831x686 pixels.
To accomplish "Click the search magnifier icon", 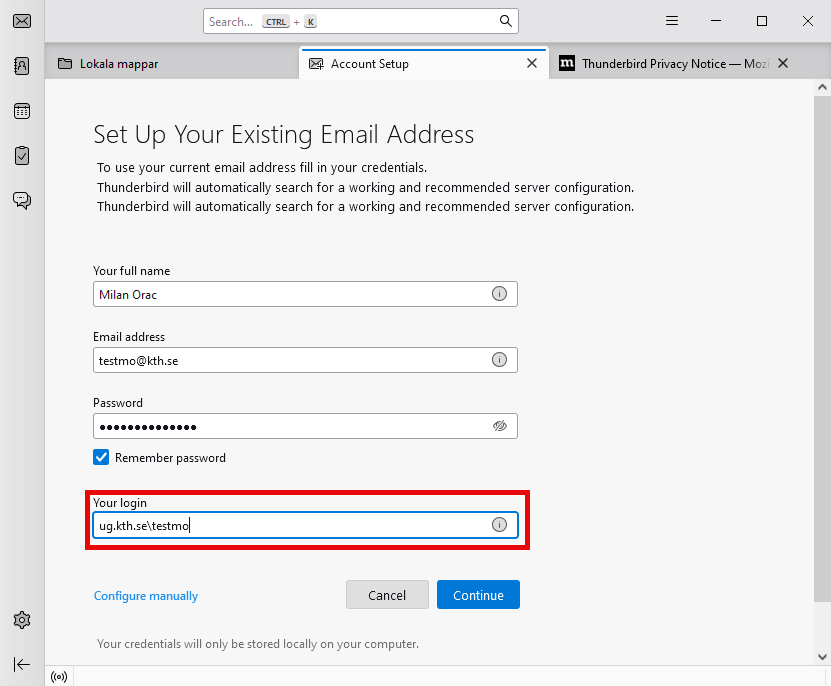I will pos(506,21).
